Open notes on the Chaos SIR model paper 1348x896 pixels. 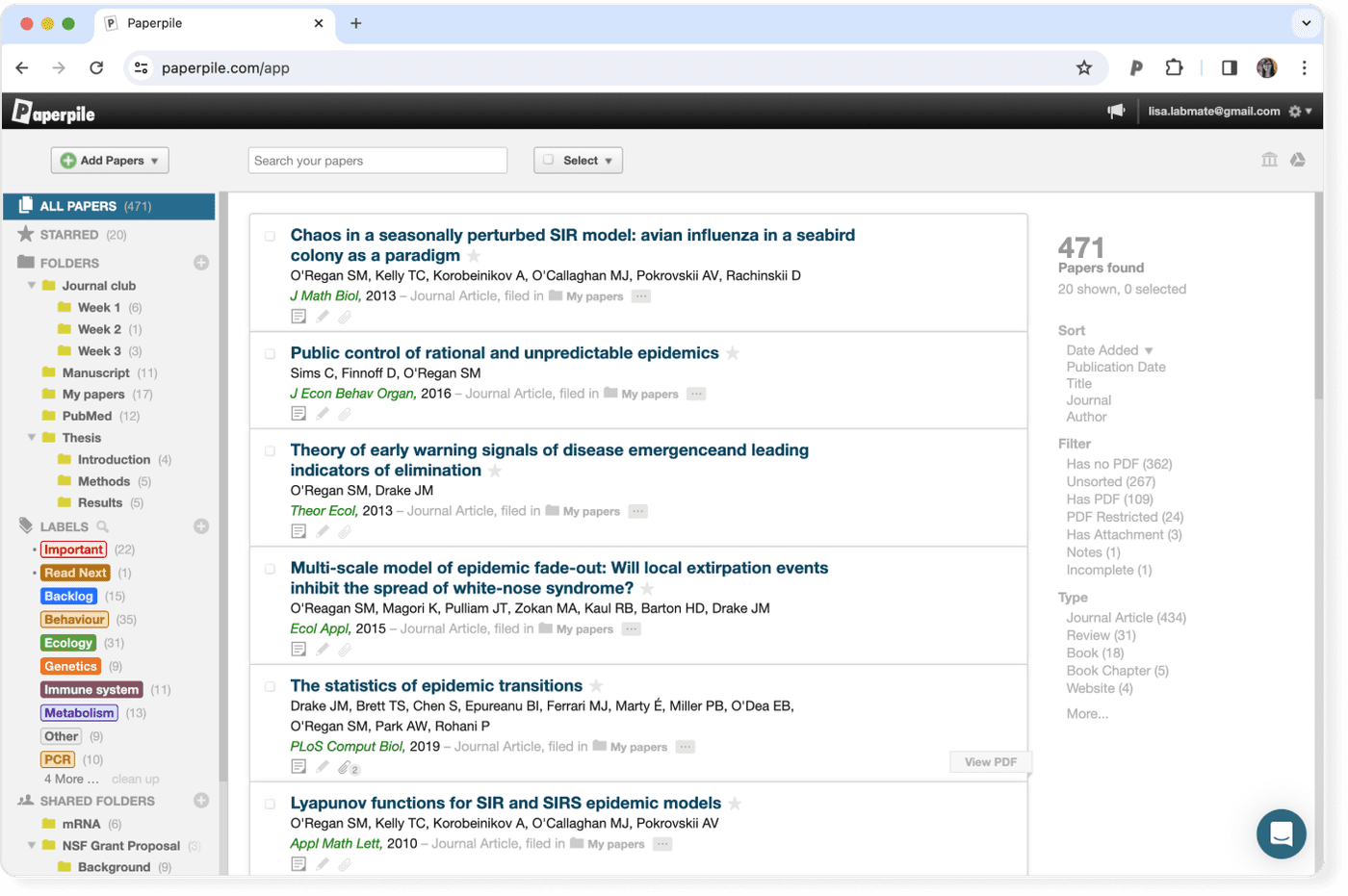pyautogui.click(x=298, y=315)
